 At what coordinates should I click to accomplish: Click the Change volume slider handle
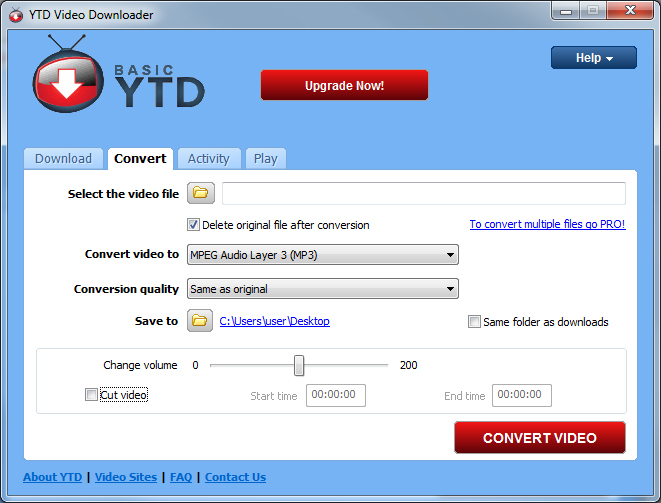click(x=299, y=365)
